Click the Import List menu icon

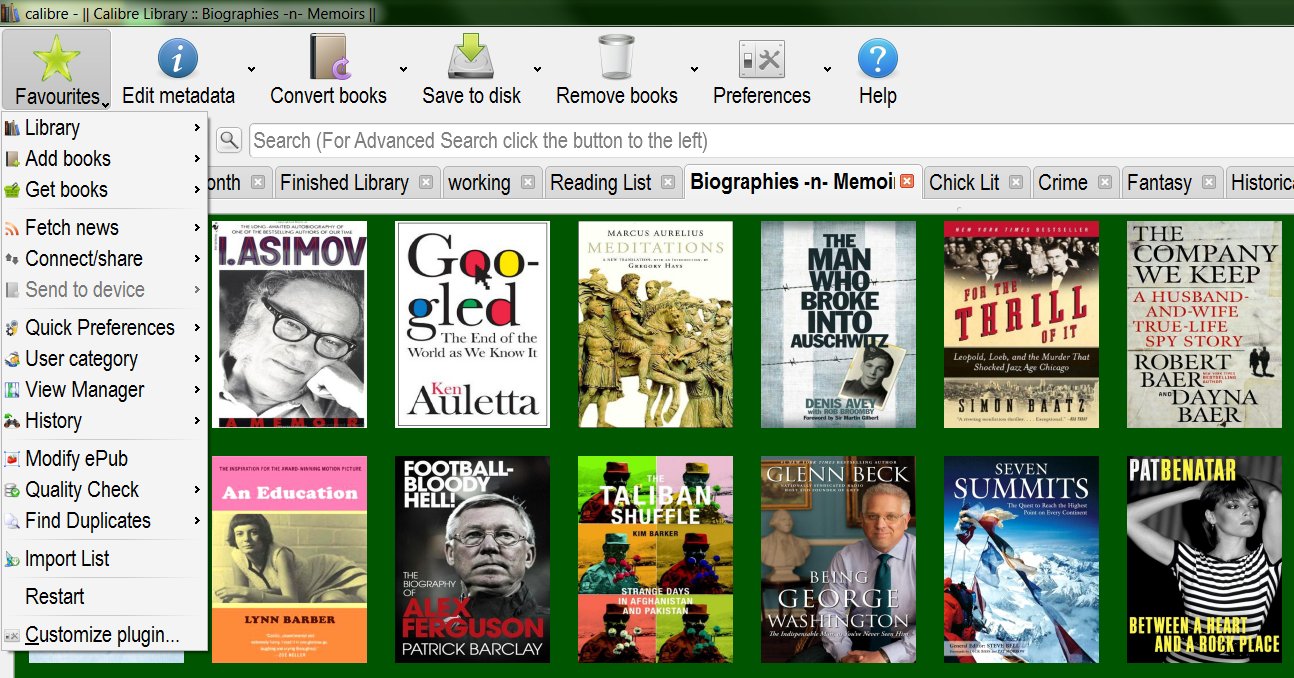pos(12,559)
